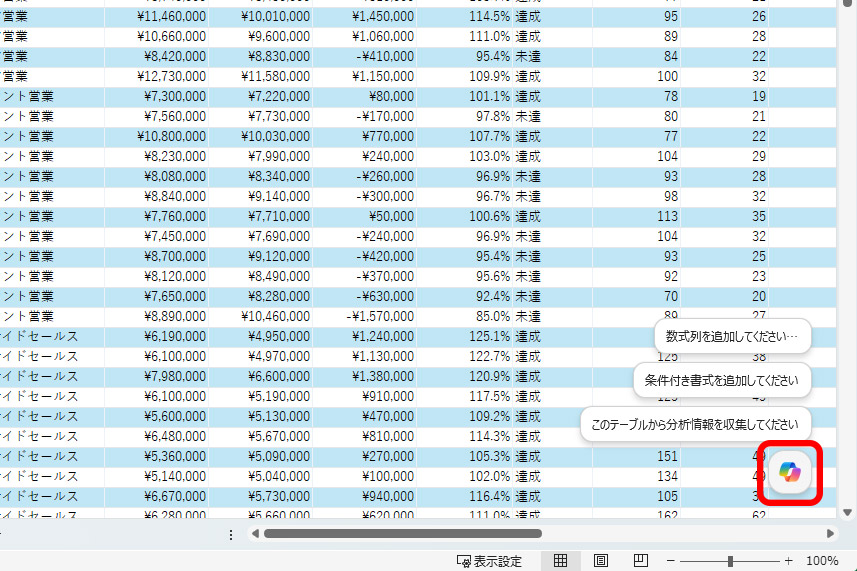Image resolution: width=857 pixels, height=571 pixels.
Task: Select cell -¥260,000
Action: (x=365, y=176)
